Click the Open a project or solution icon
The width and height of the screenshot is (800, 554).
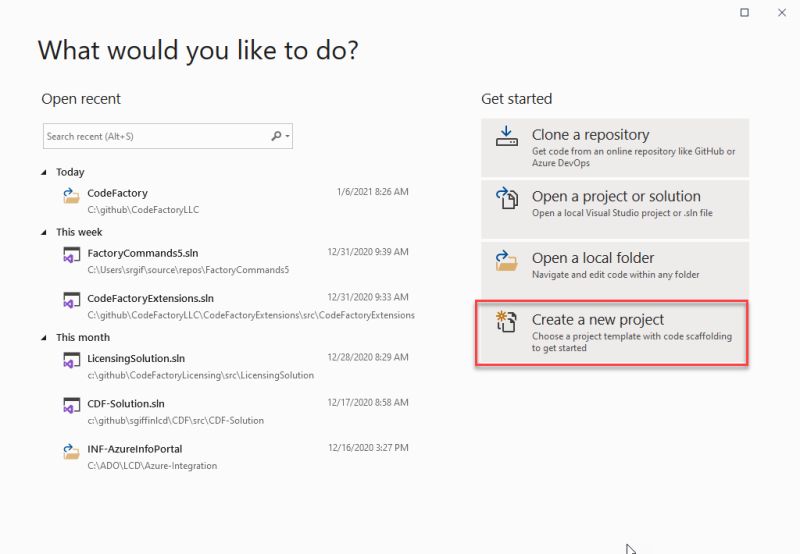pyautogui.click(x=507, y=198)
